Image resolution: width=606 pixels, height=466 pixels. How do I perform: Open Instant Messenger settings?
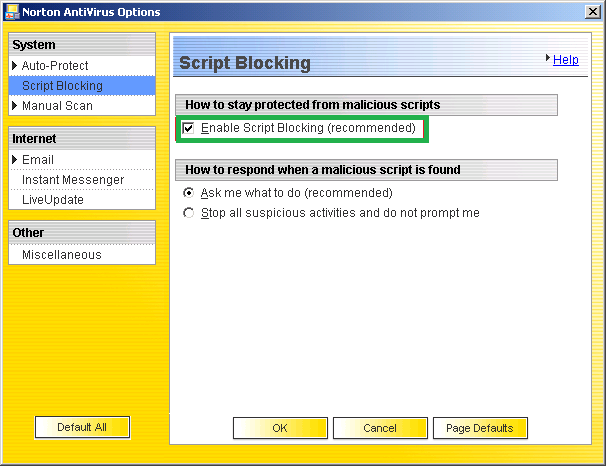[73, 180]
